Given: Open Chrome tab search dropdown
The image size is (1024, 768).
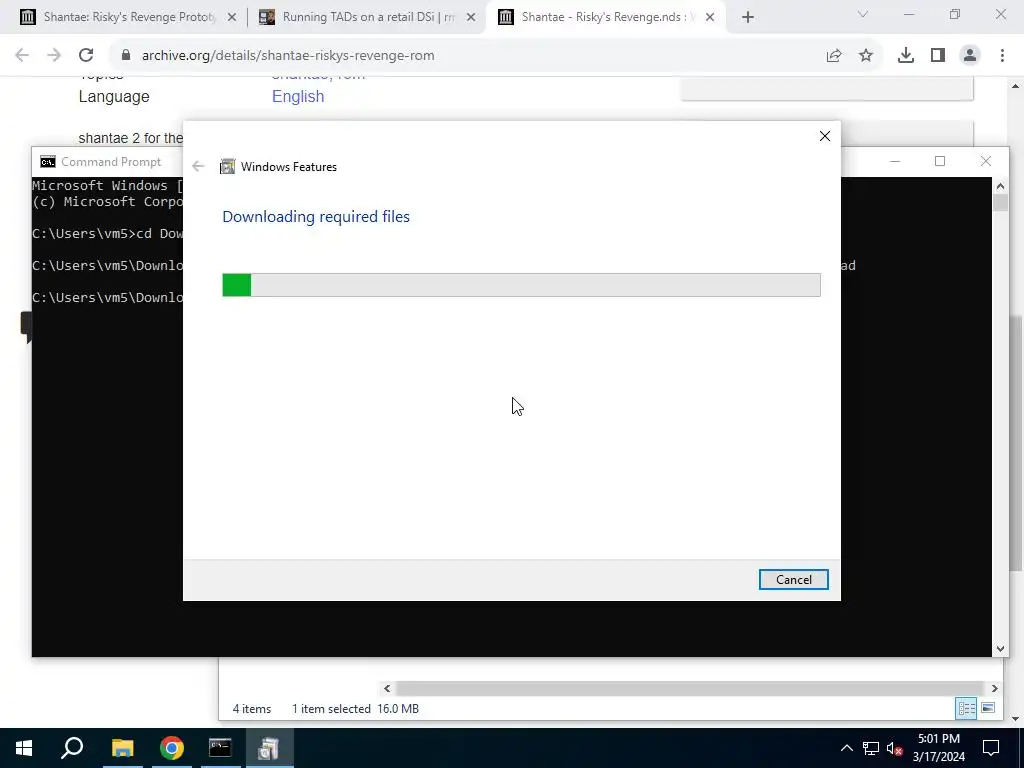Looking at the screenshot, I should 863,14.
